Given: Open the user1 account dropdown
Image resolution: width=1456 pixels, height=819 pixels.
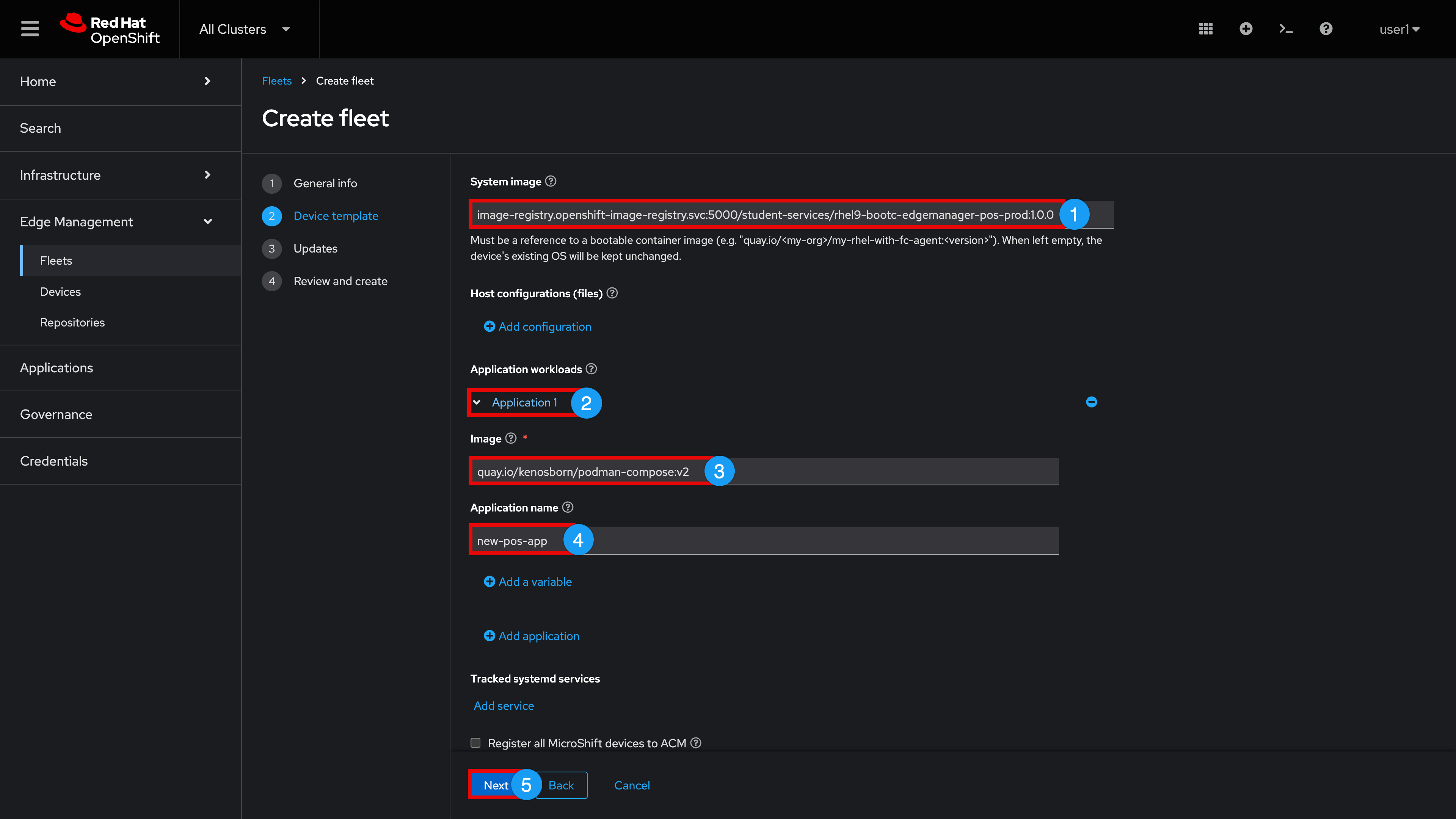Looking at the screenshot, I should (x=1399, y=29).
